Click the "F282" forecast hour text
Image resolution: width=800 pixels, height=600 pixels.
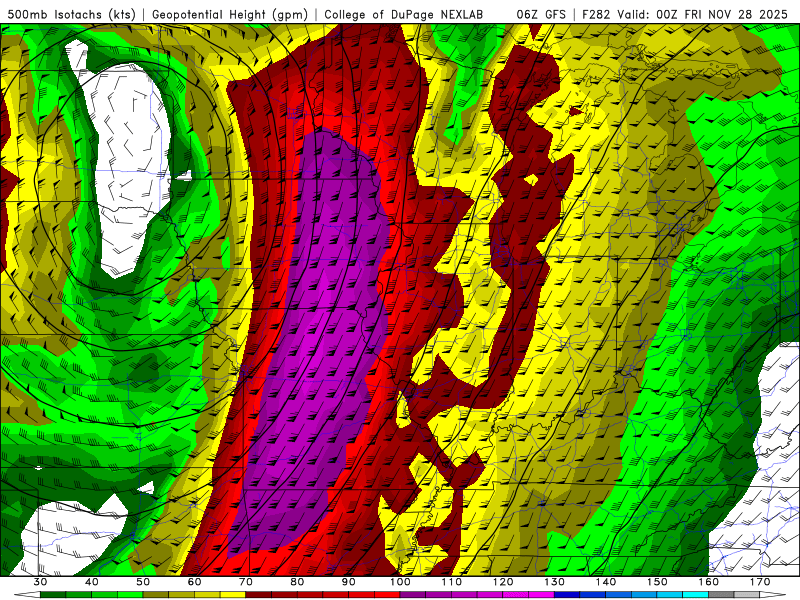[x=596, y=14]
